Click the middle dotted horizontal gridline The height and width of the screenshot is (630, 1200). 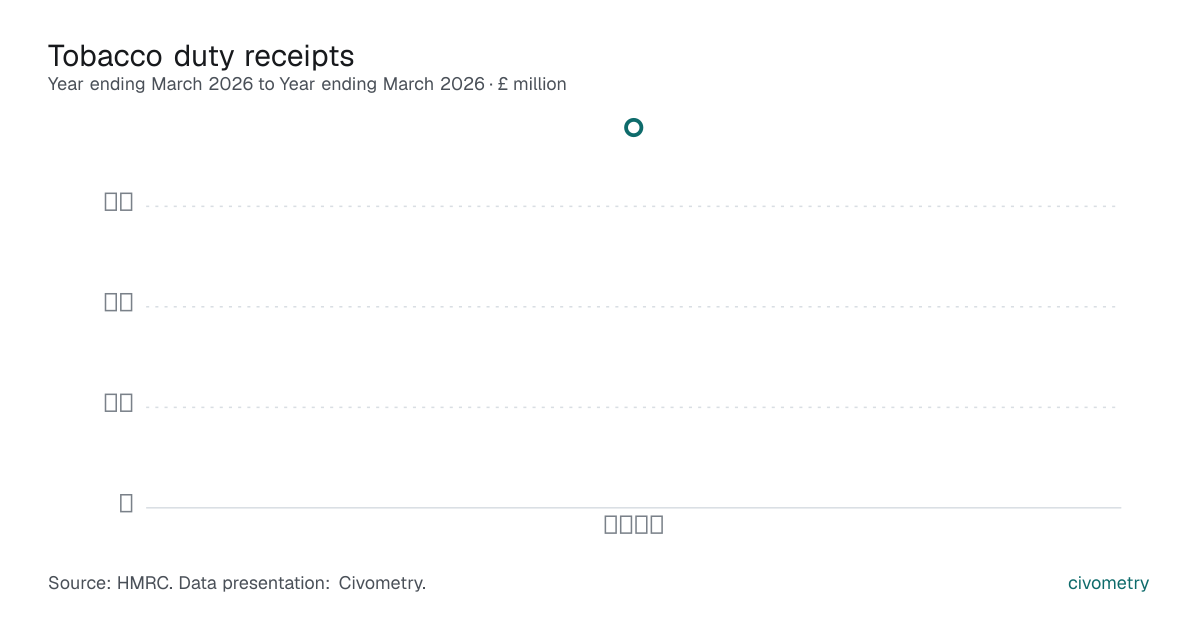(633, 307)
